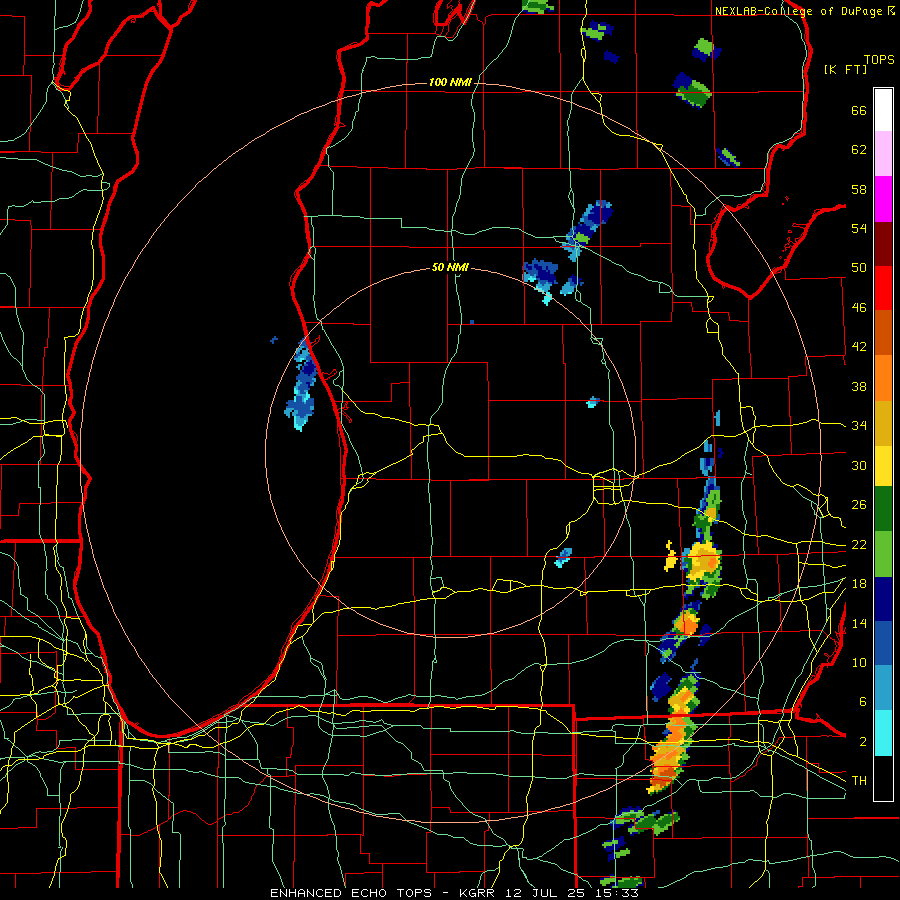The height and width of the screenshot is (900, 900).
Task: Select the "TOPS" legend heading
Action: click(879, 59)
